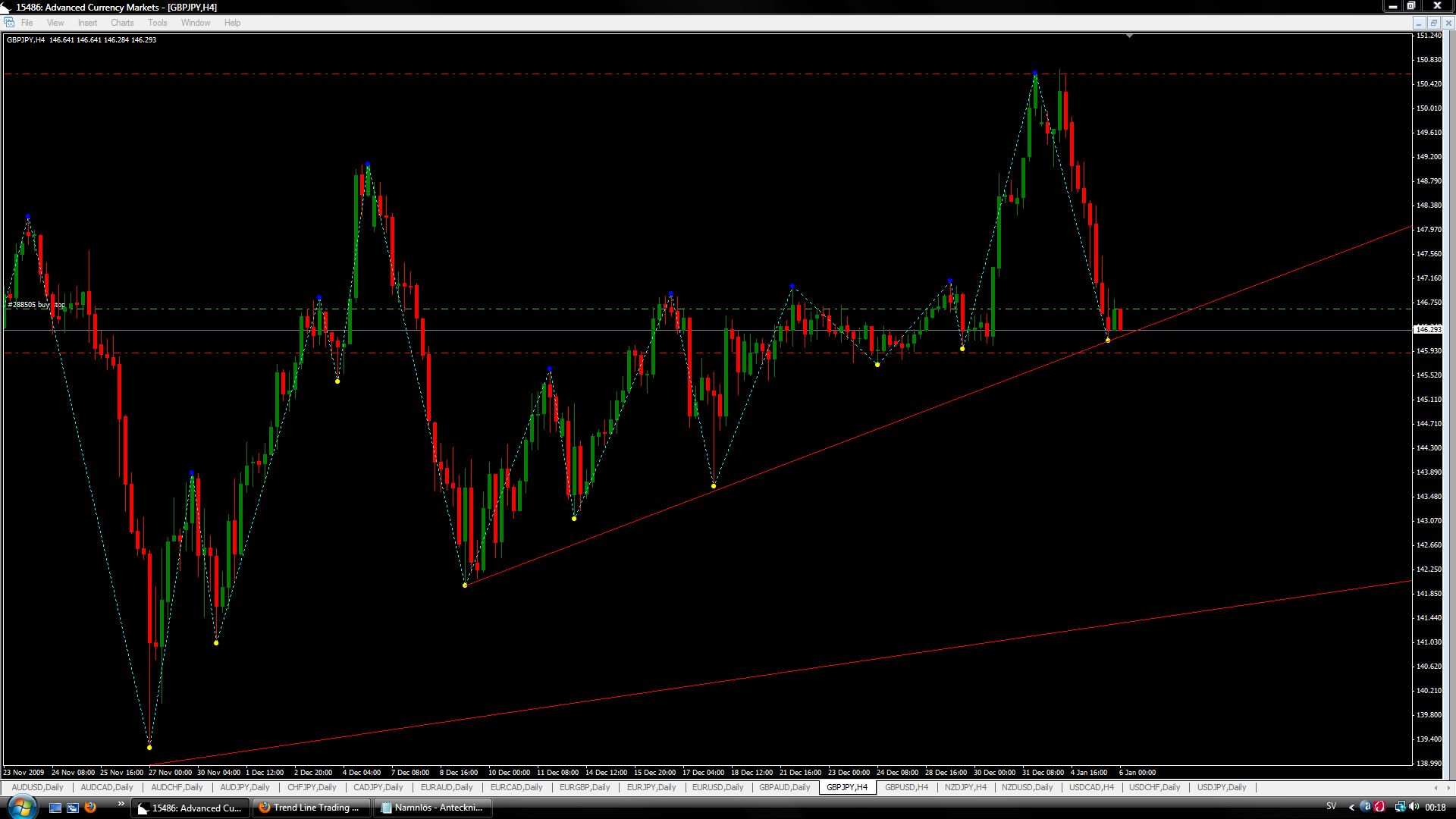Launch Firefox from the quick launch bar
Screen dimensions: 1456x819
[90, 808]
